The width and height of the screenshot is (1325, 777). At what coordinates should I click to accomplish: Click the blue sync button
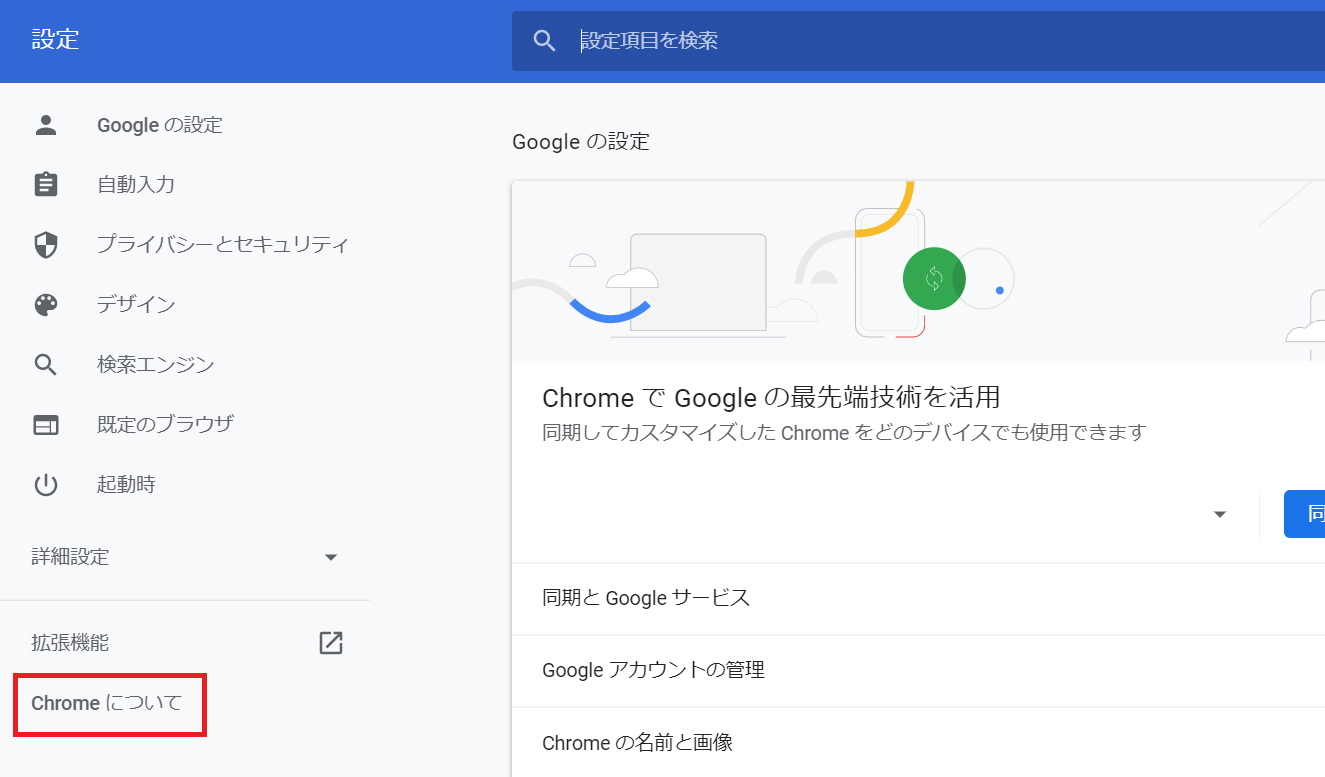(1304, 514)
